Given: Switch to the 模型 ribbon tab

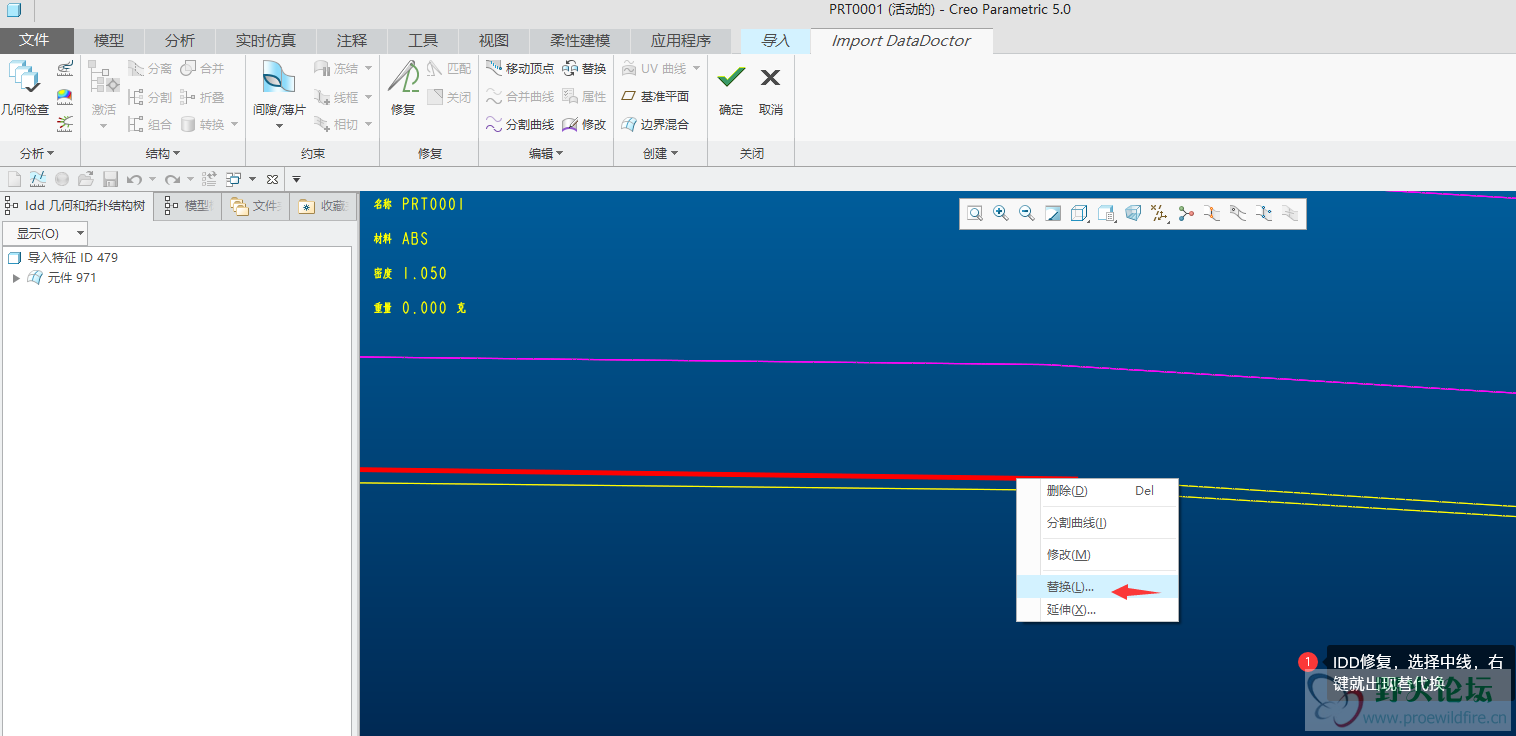Looking at the screenshot, I should click(109, 41).
